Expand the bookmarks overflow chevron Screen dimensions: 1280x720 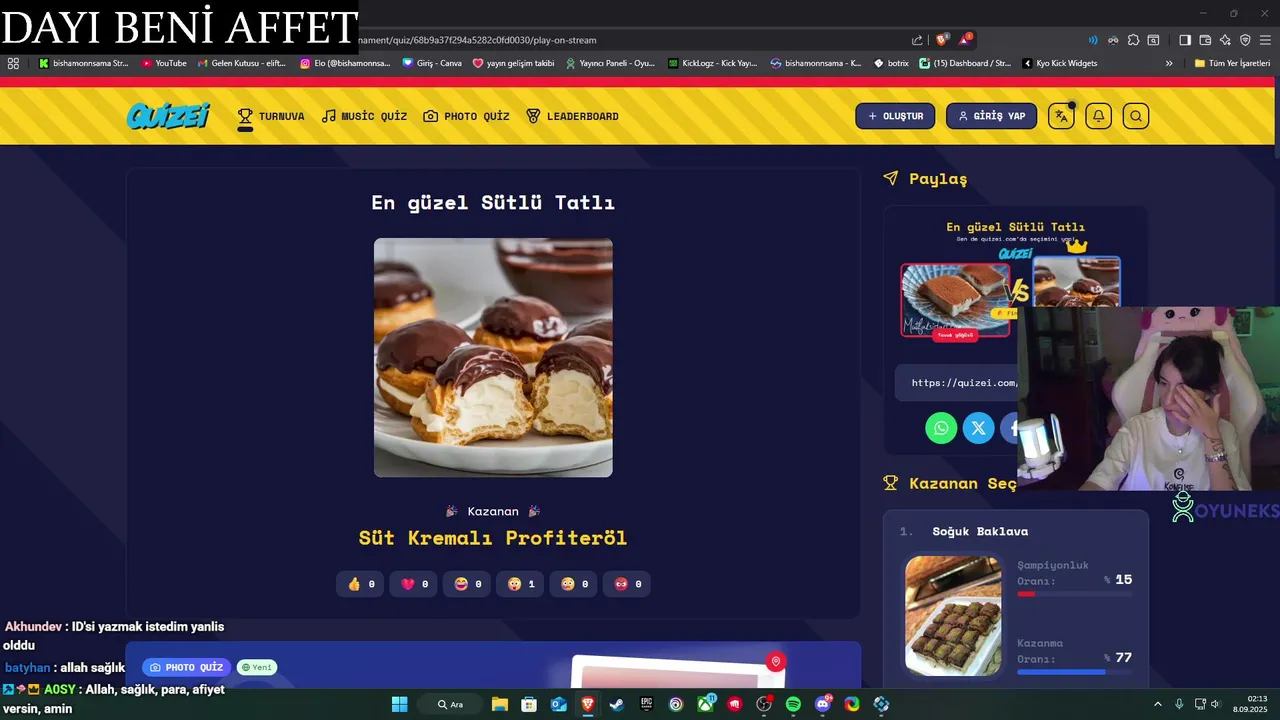1169,63
